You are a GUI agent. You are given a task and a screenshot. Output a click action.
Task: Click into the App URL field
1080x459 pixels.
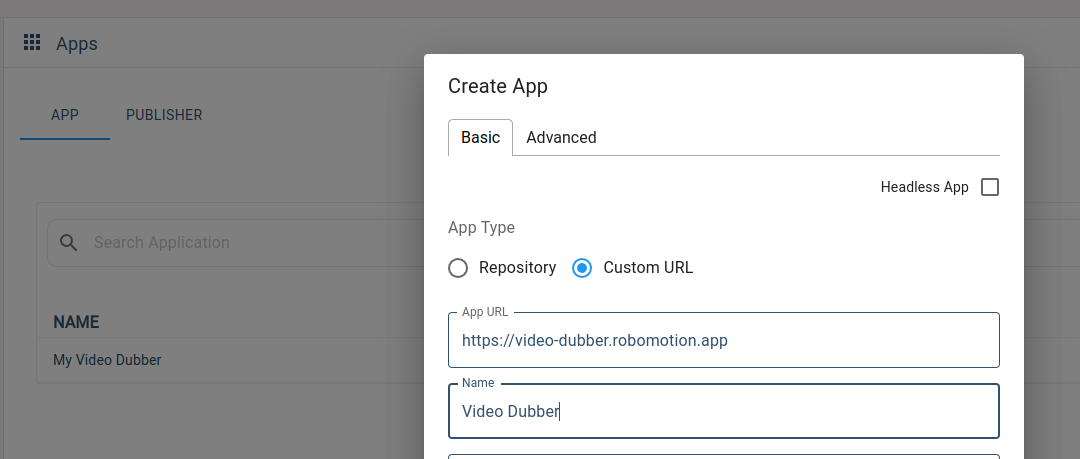[x=724, y=340]
